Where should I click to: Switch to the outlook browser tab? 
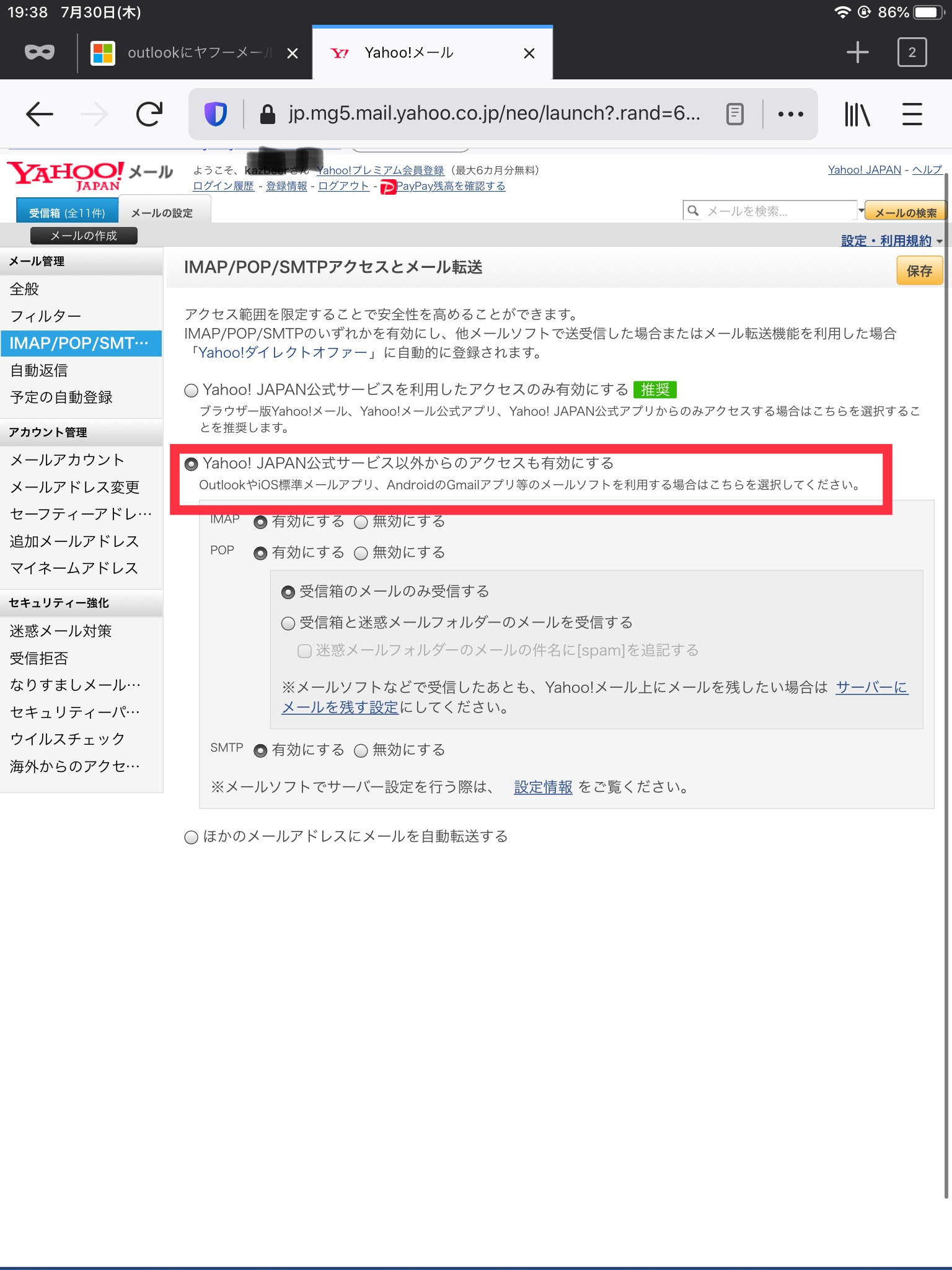pos(195,53)
